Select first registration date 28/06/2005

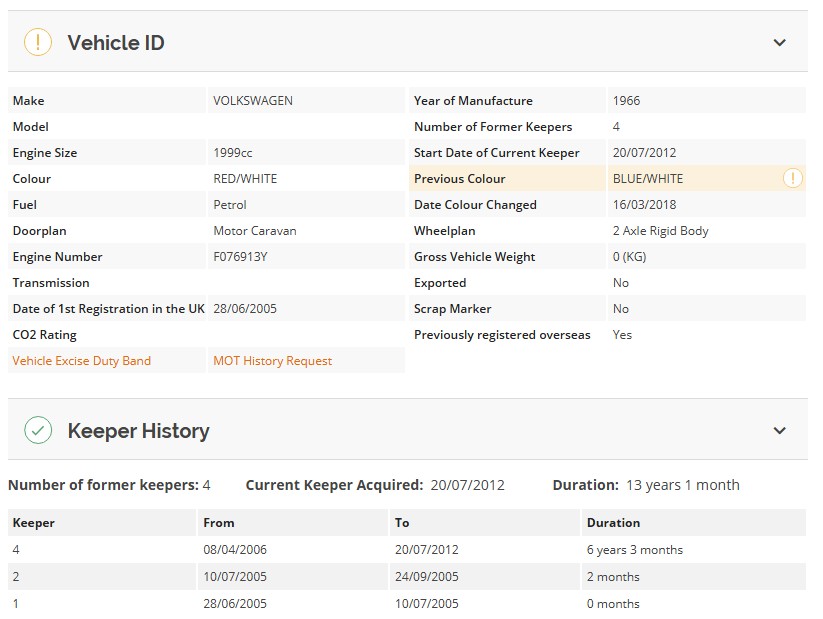[245, 309]
